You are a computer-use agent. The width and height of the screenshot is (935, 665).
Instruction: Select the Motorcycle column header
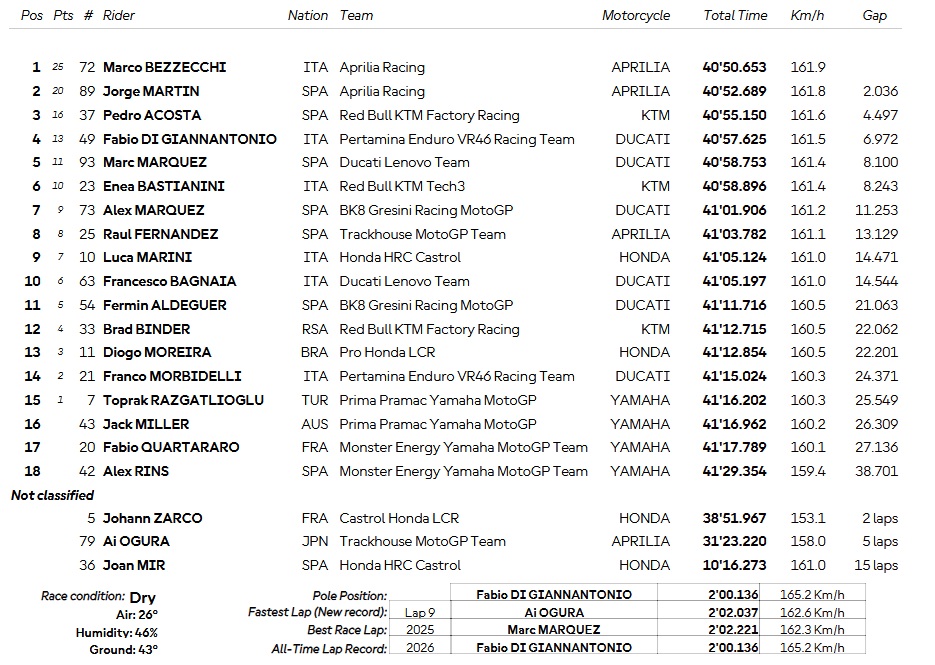pos(636,16)
